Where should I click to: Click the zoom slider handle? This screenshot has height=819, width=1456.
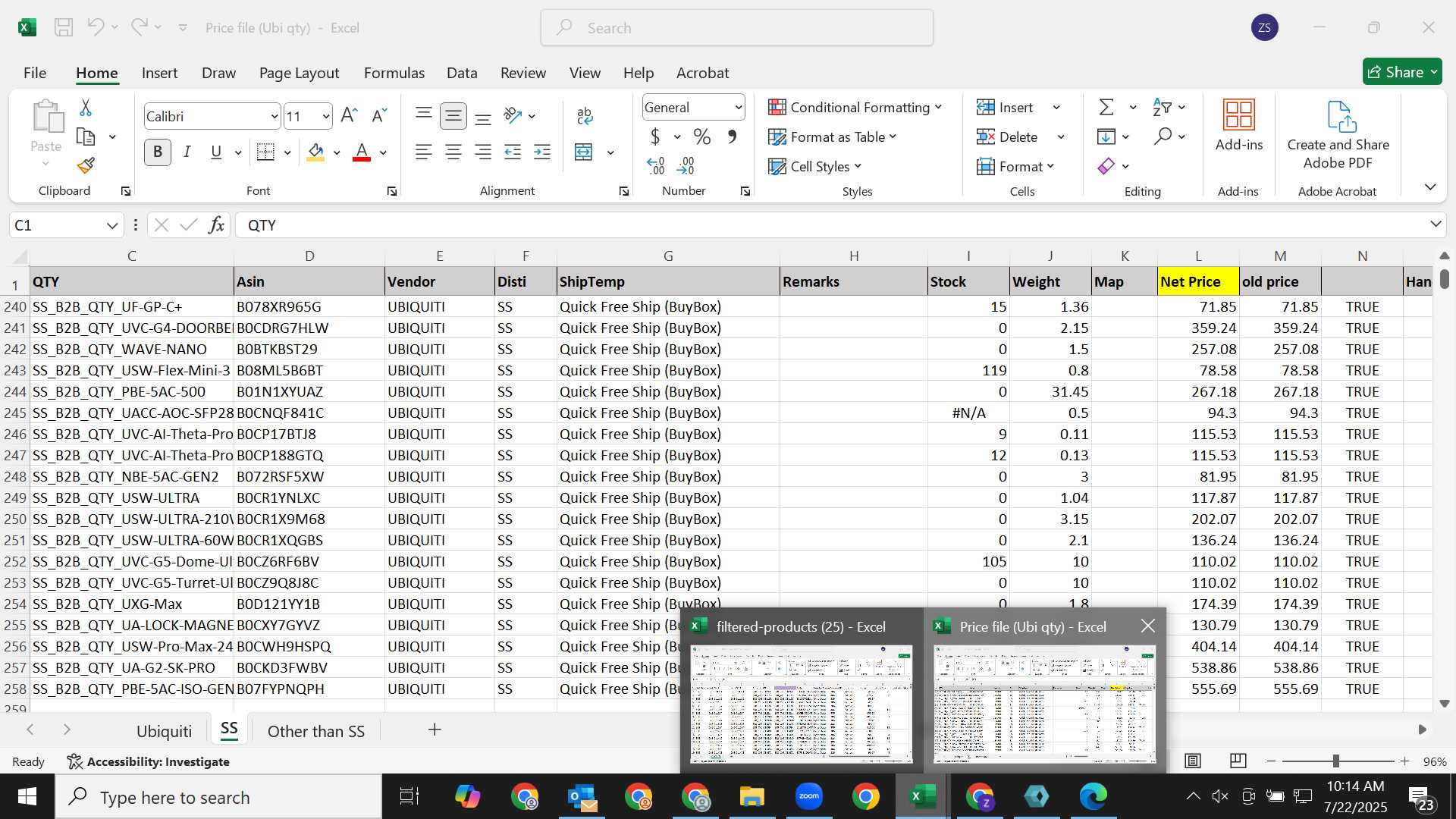1335,761
